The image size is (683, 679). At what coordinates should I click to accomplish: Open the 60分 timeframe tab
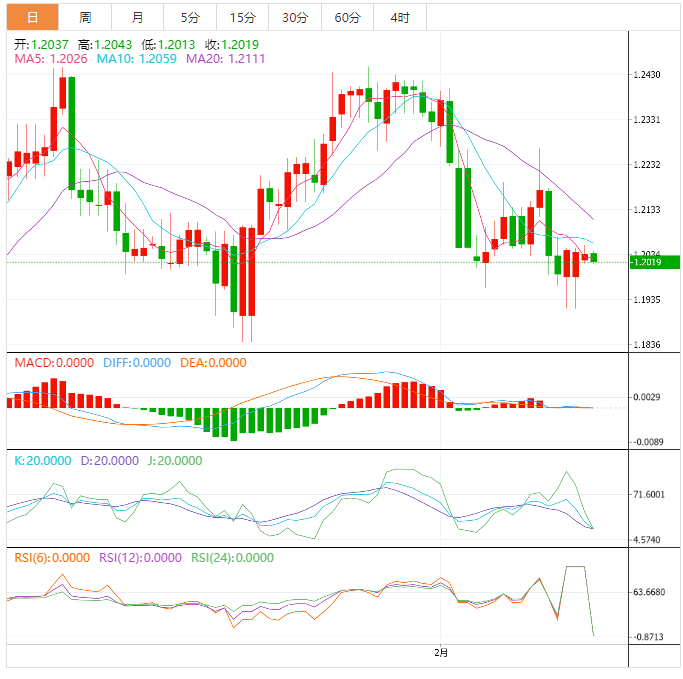point(347,17)
